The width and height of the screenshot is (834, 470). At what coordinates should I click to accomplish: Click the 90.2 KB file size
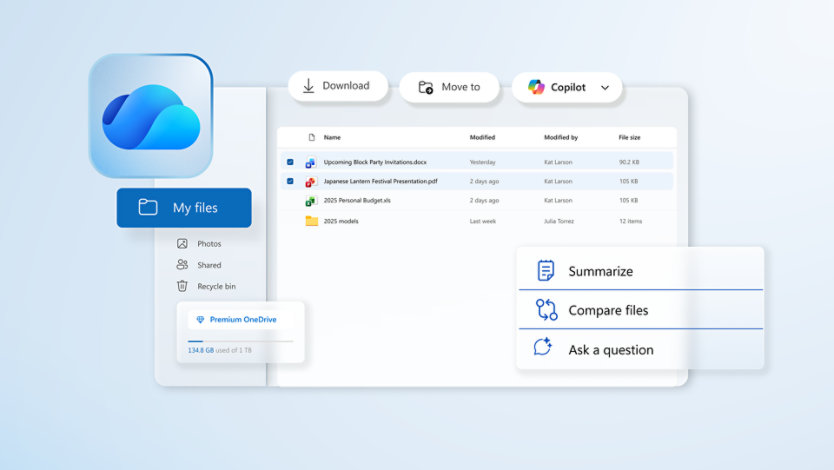(x=629, y=162)
